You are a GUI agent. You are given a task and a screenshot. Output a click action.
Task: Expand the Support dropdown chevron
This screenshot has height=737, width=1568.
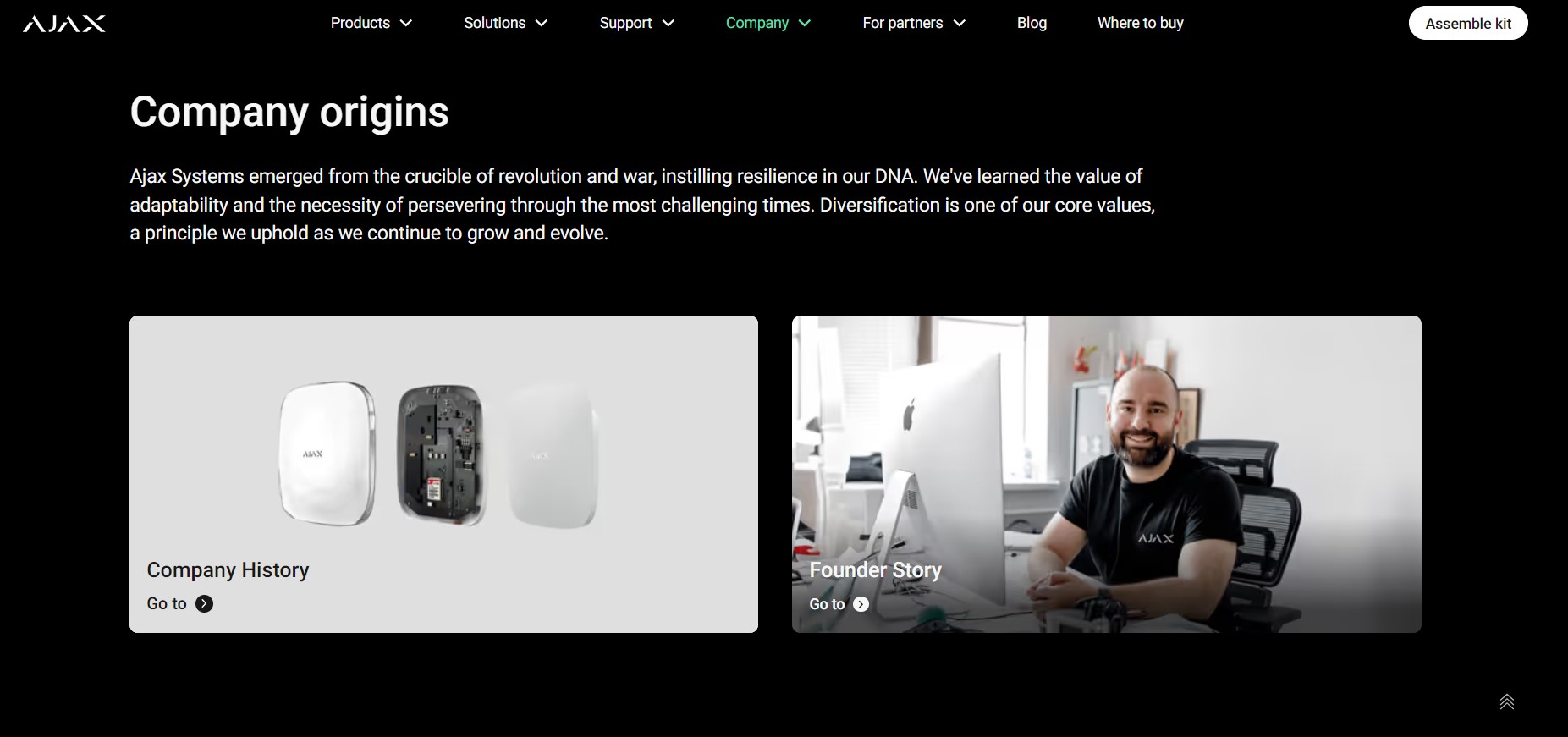[x=668, y=24]
